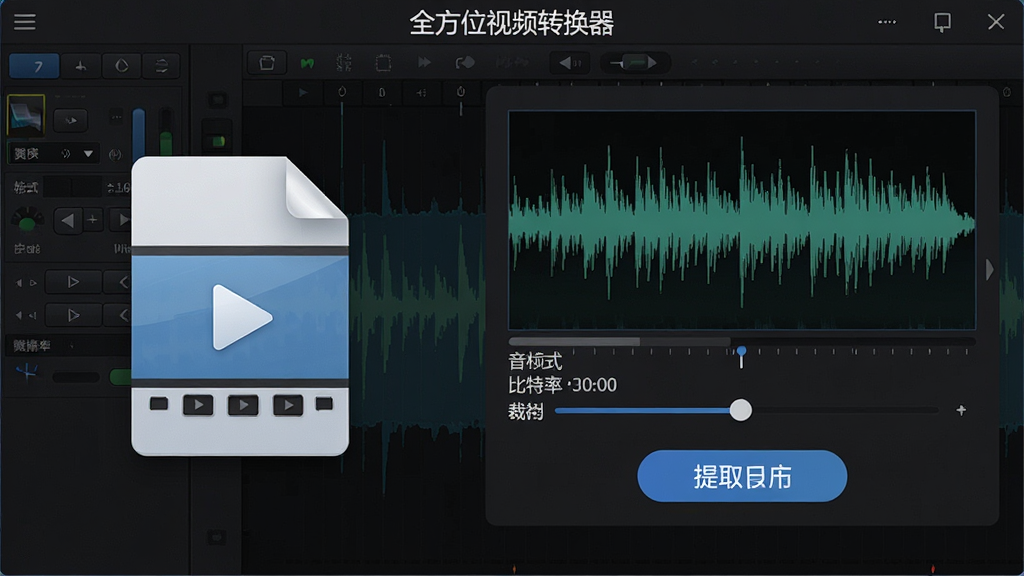Toggle the green switch in the narrow column
This screenshot has width=1024, height=576.
pos(217,141)
